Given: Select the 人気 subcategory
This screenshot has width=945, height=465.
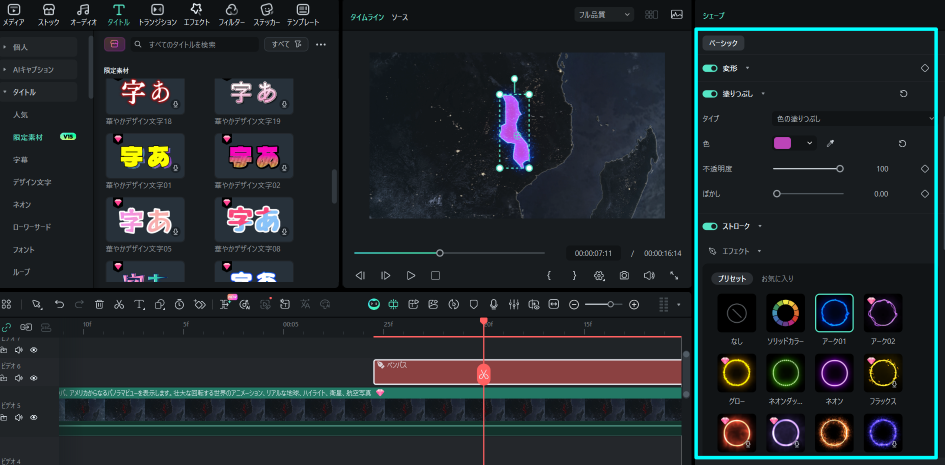Looking at the screenshot, I should coord(20,114).
